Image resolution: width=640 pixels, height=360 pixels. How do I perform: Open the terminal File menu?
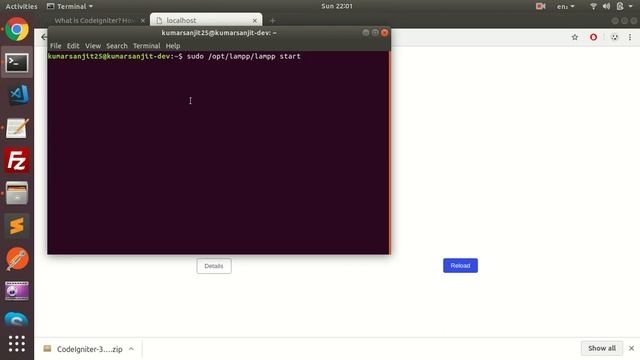(56, 46)
